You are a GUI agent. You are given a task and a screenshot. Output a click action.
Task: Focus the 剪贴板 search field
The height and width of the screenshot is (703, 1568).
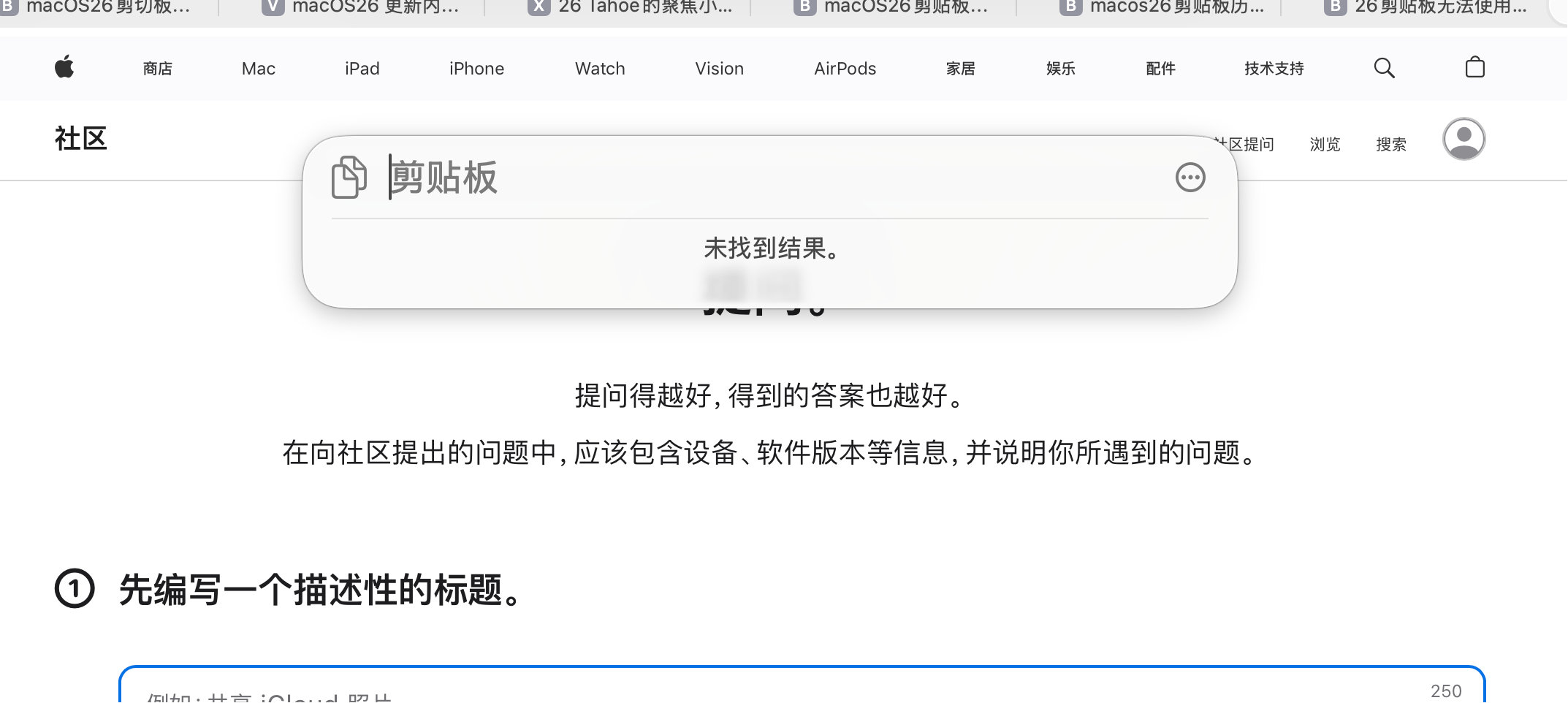731,178
